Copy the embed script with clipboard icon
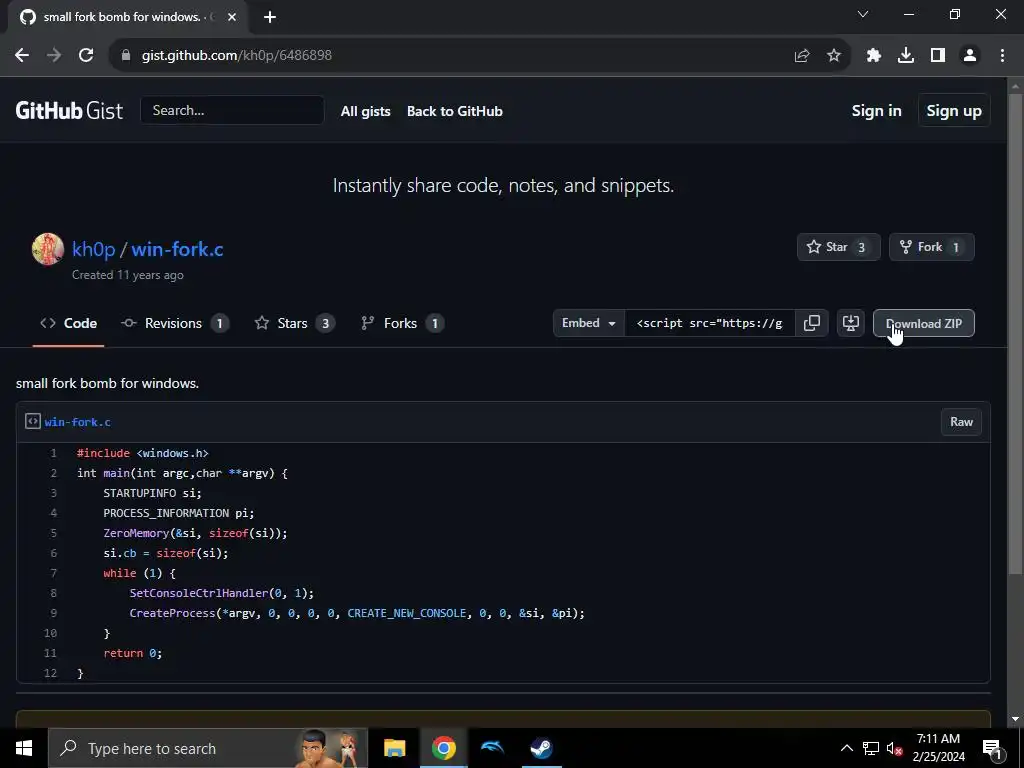1024x768 pixels. click(812, 323)
